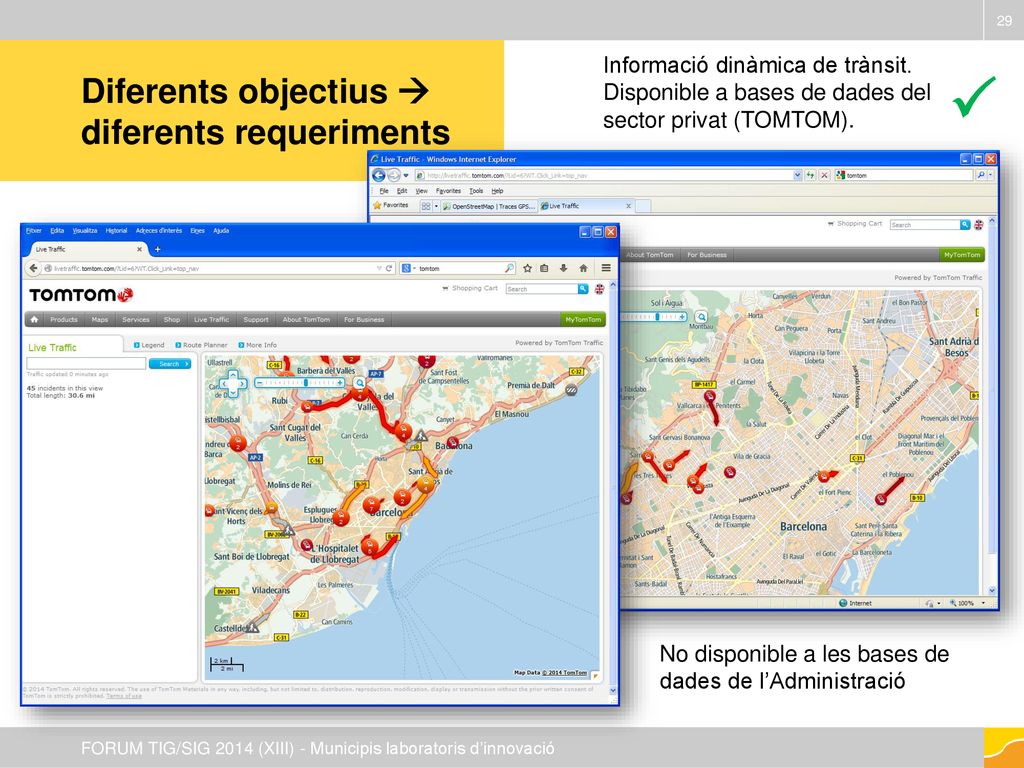This screenshot has height=768, width=1024.
Task: Open the Legend link
Action: pyautogui.click(x=149, y=345)
